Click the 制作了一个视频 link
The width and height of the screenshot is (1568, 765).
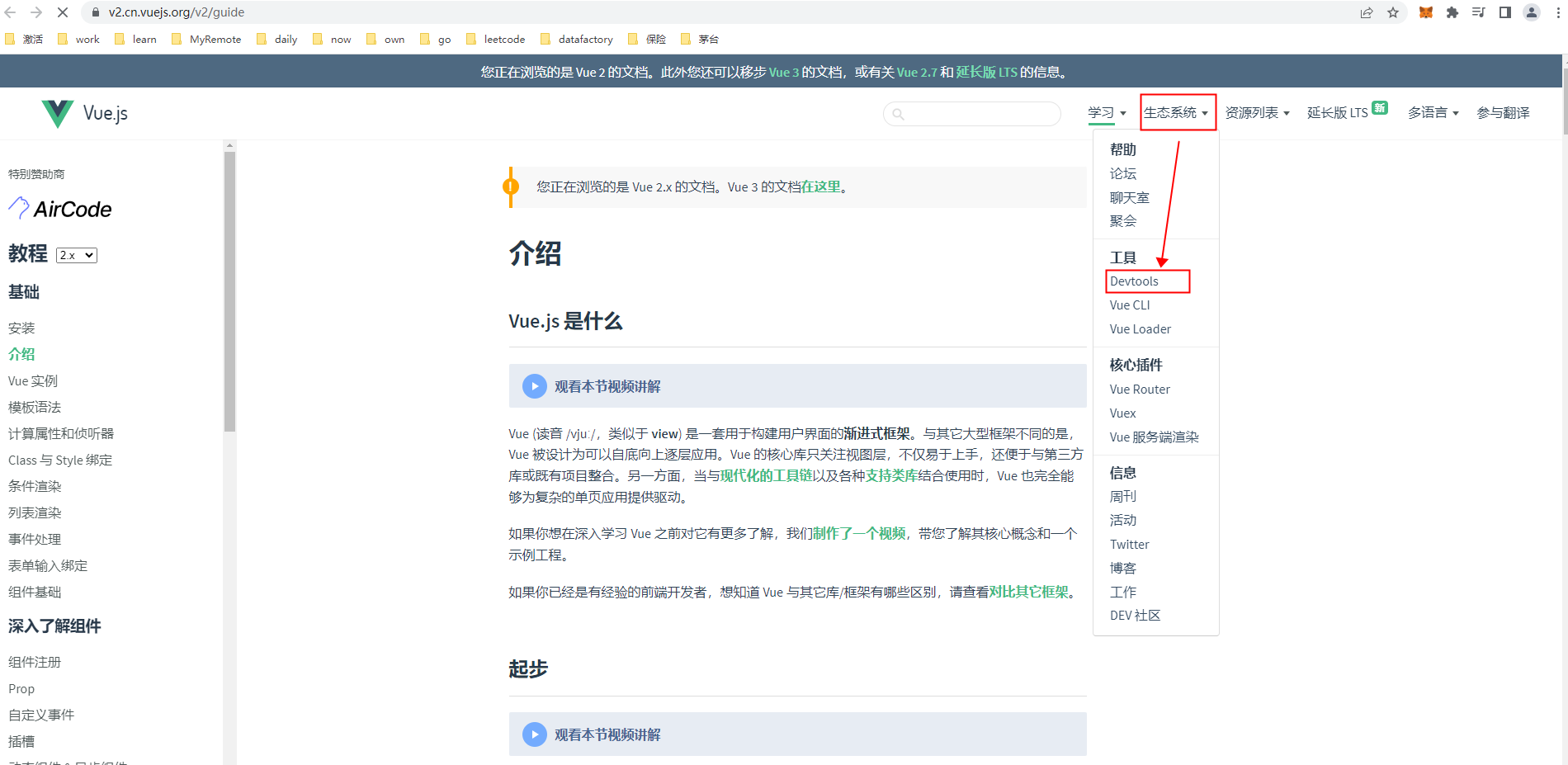[859, 534]
